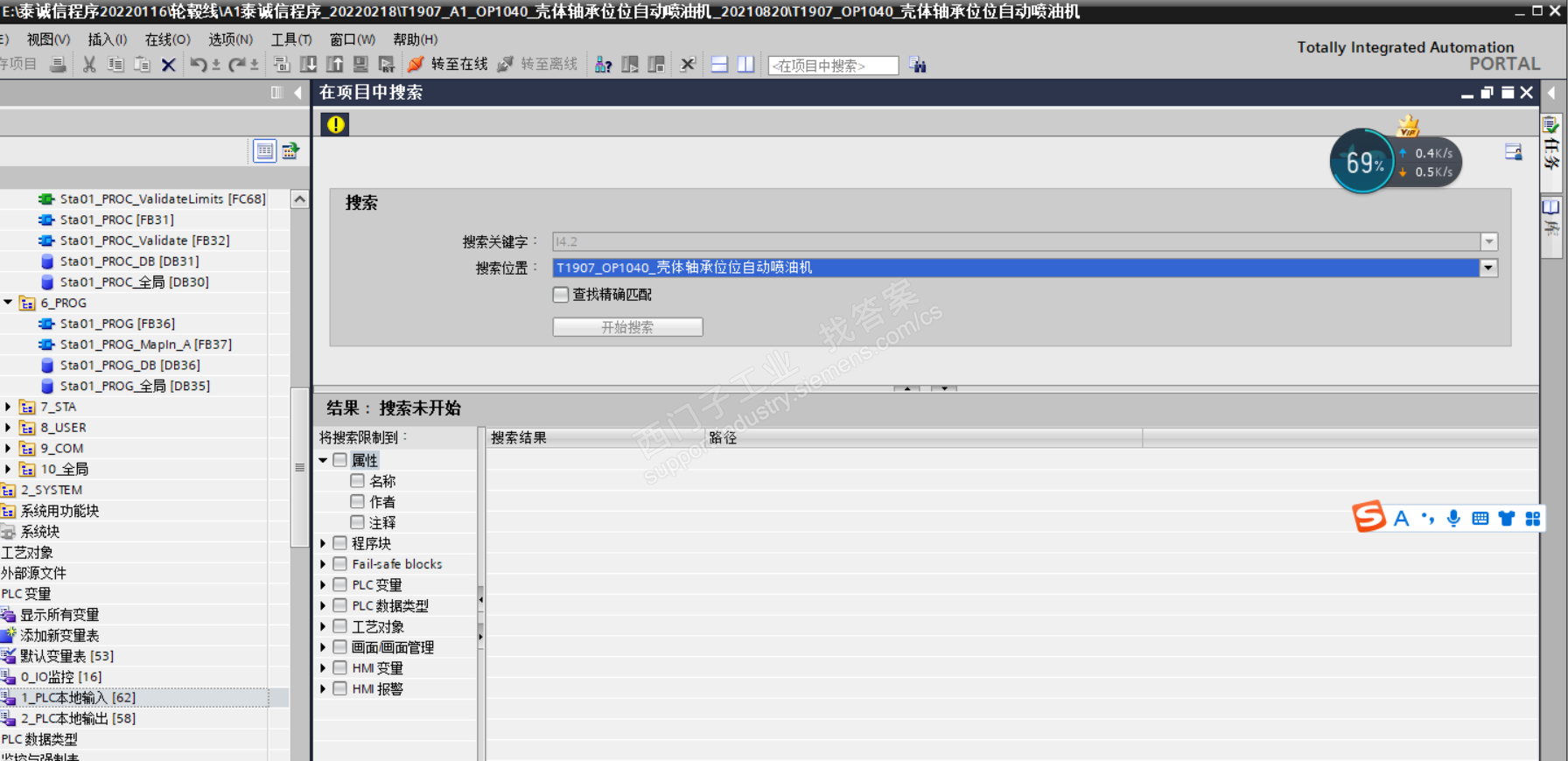Collapse the project tree with left arrow
Viewport: 1568px width, 761px height.
(x=298, y=93)
